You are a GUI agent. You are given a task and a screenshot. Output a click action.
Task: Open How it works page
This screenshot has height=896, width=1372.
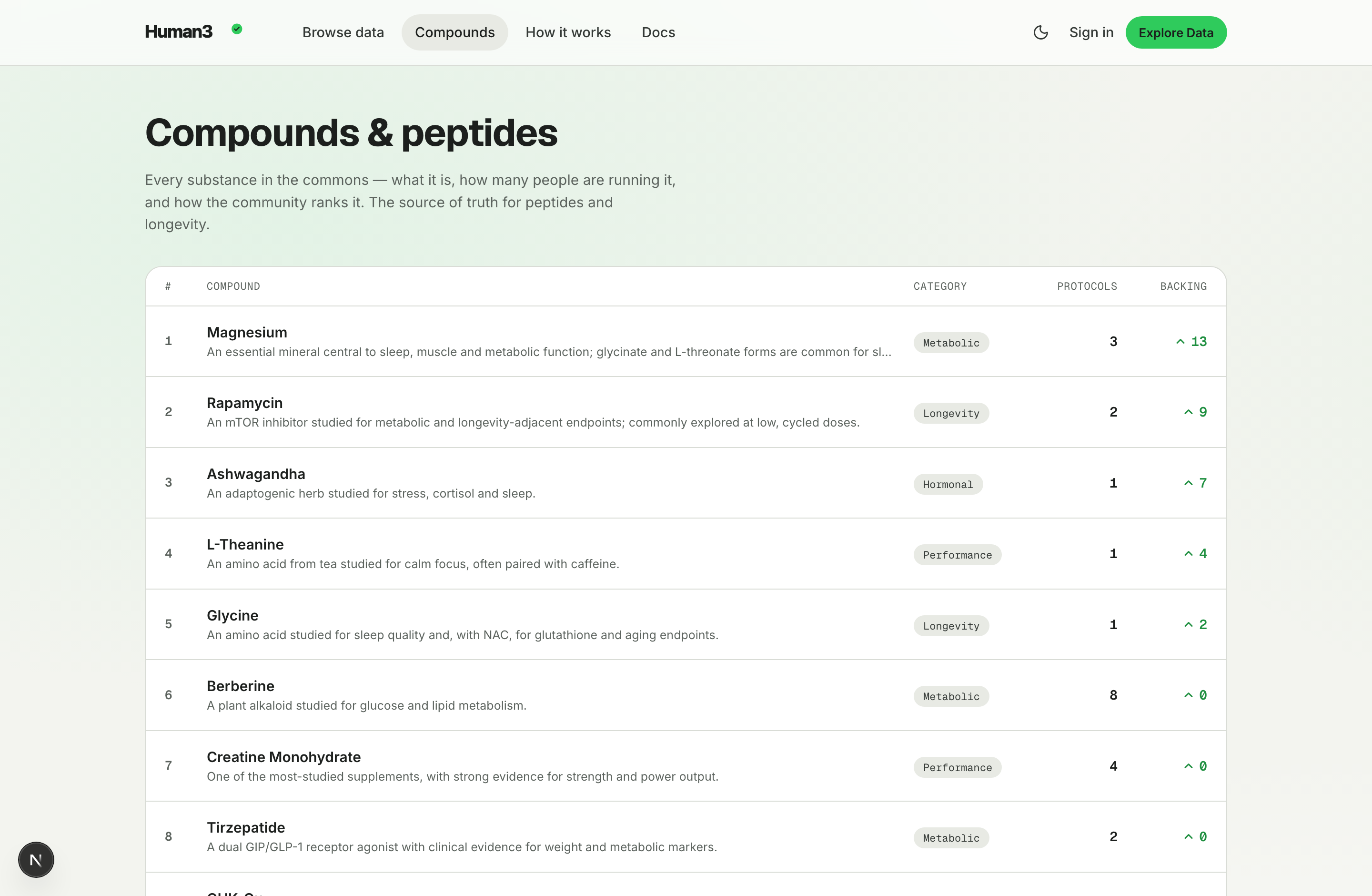click(568, 32)
